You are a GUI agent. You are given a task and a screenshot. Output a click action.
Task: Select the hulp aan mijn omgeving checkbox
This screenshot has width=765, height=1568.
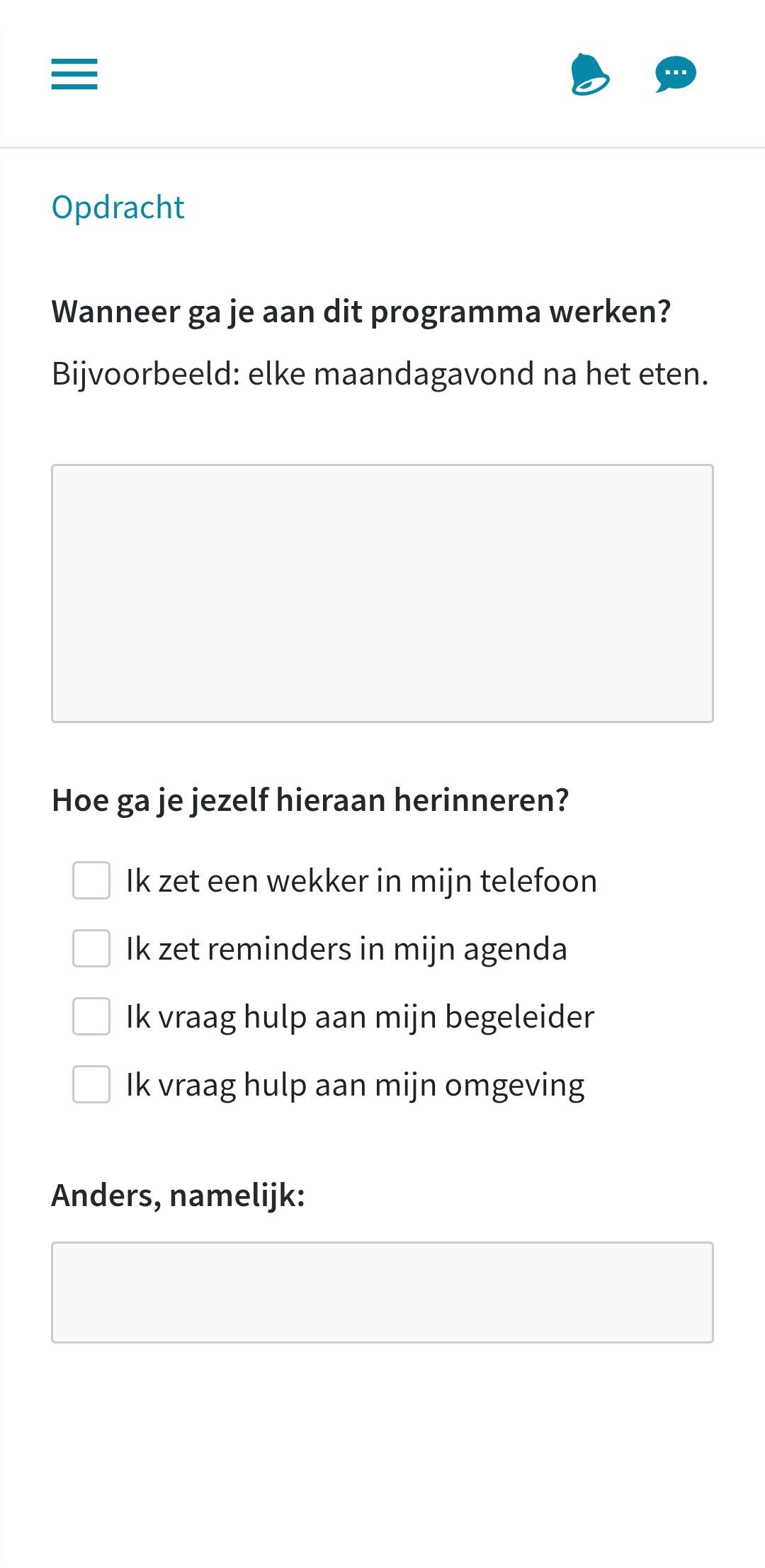(x=91, y=1084)
